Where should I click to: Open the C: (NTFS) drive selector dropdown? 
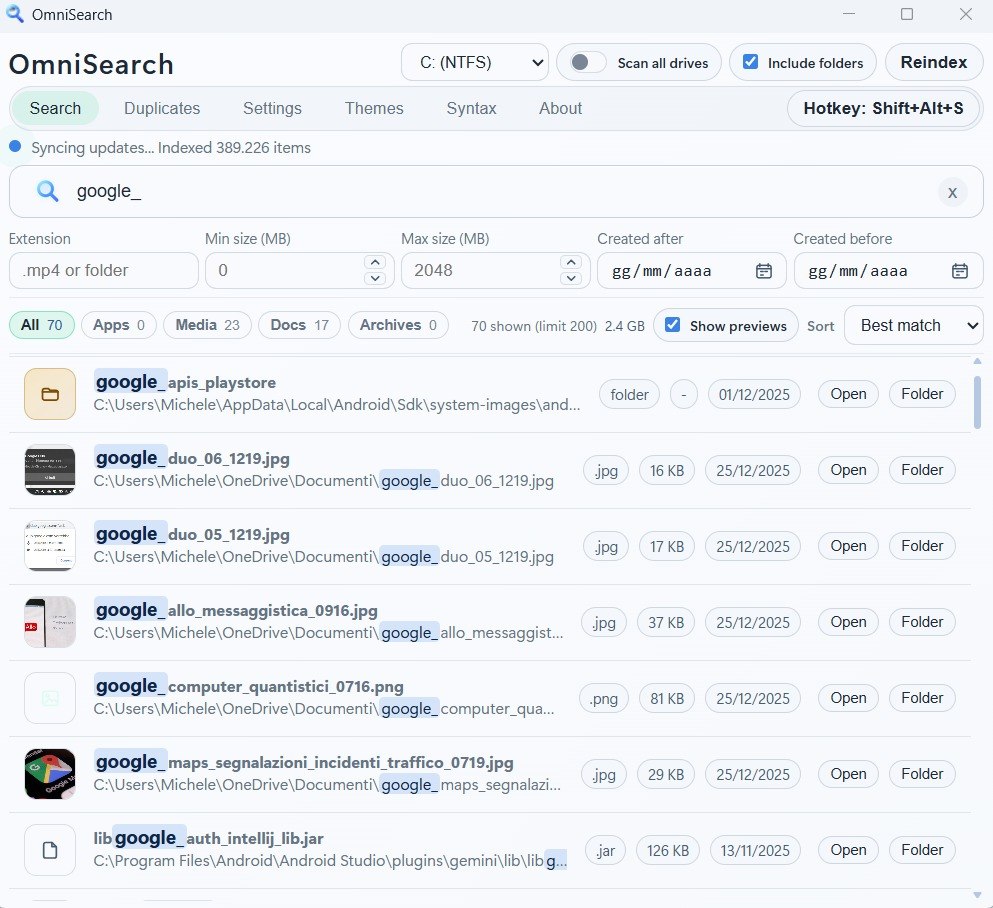click(x=474, y=62)
